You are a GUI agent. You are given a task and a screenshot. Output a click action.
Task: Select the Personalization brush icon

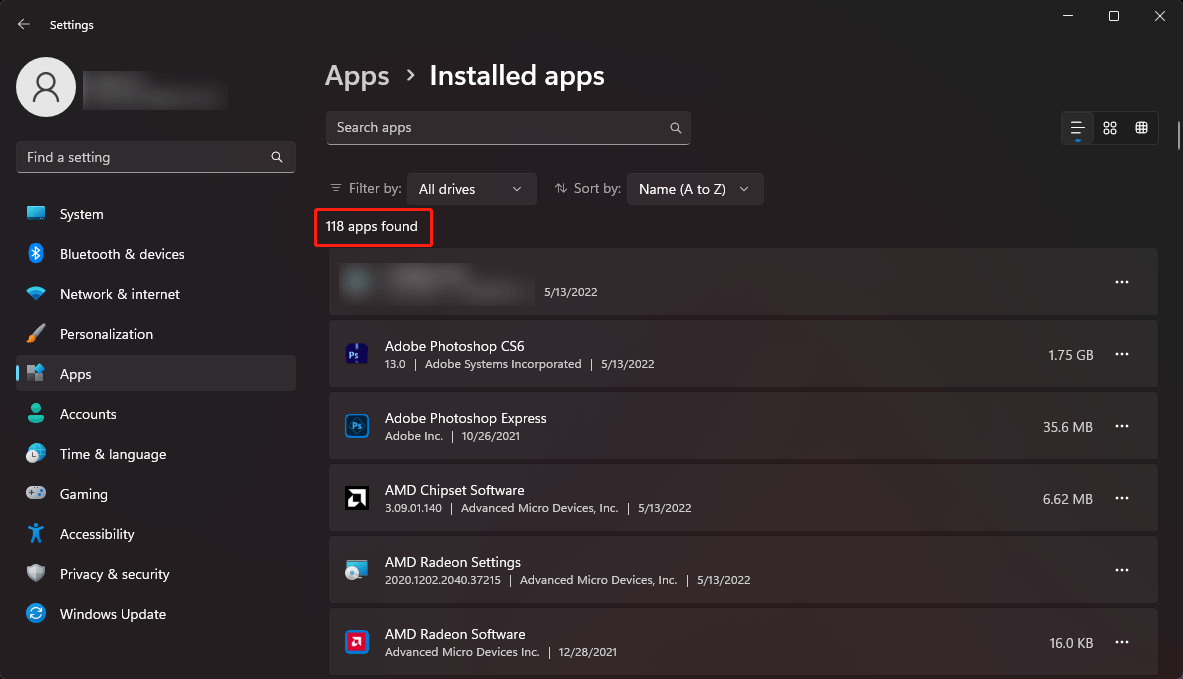tap(35, 333)
